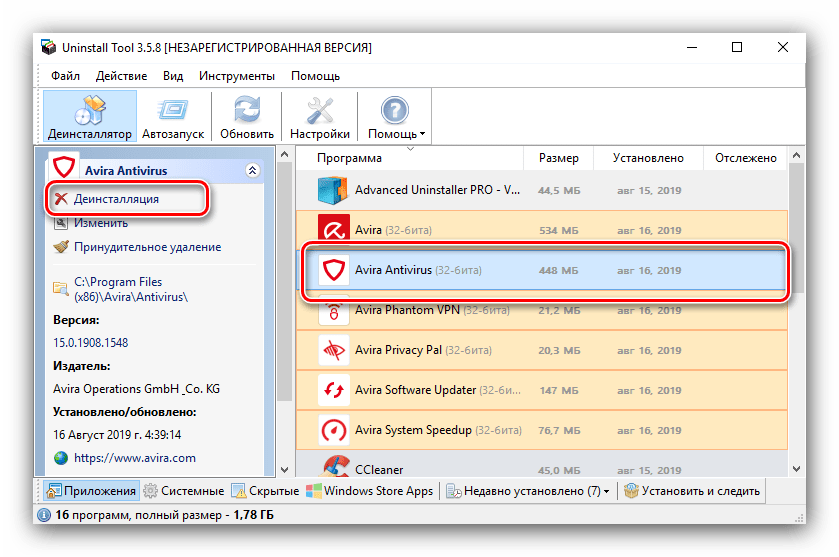Screen dimensions: 839x557
Task: Click the Деинсталлятор toolbar icon
Action: [89, 110]
